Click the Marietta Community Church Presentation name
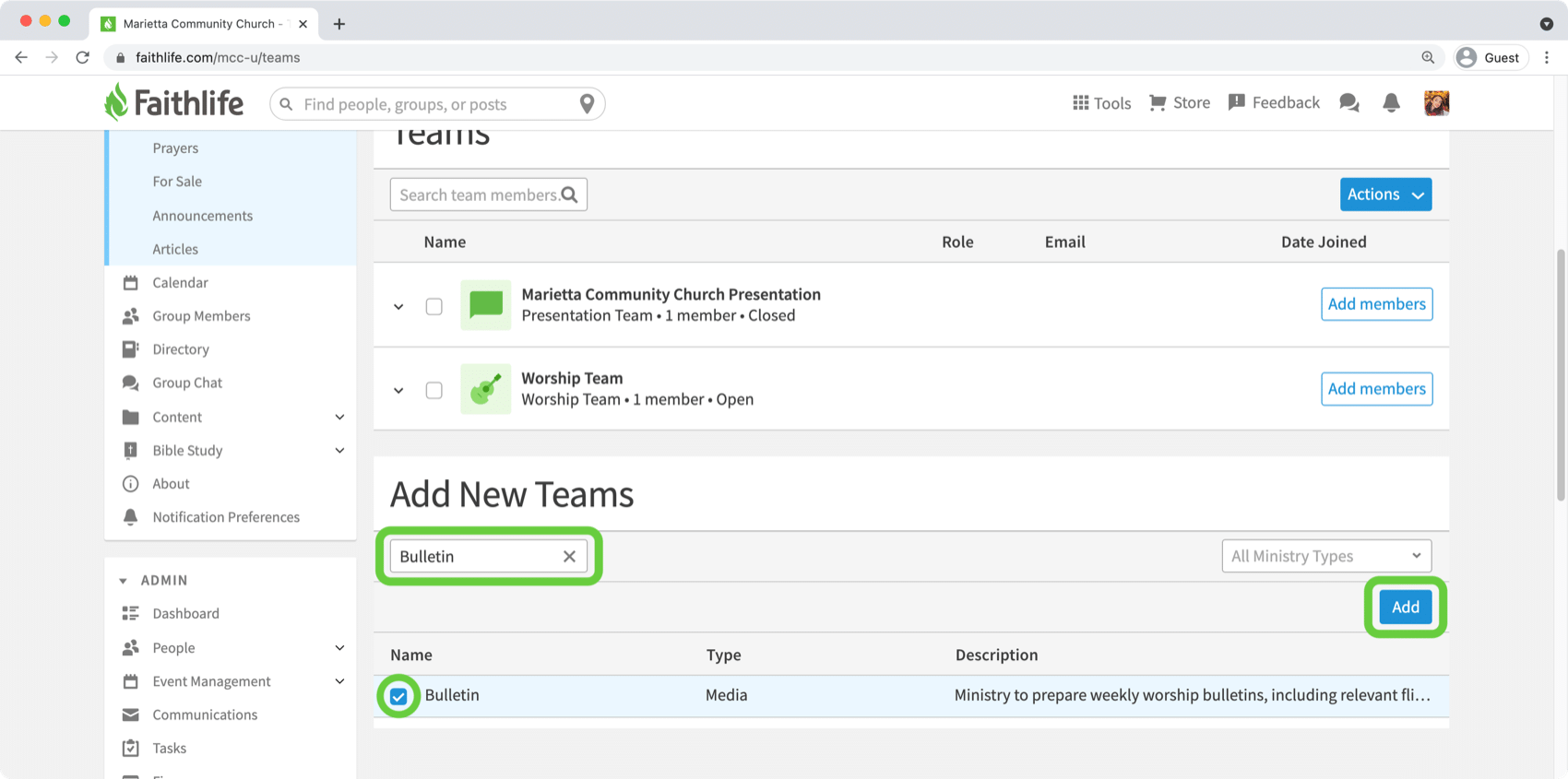Image resolution: width=1568 pixels, height=779 pixels. click(x=671, y=294)
